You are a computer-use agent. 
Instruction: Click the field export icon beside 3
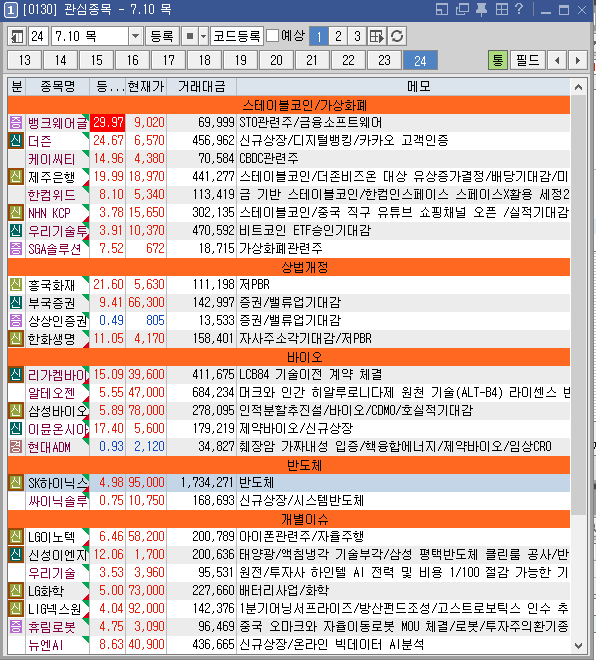pyautogui.click(x=377, y=36)
